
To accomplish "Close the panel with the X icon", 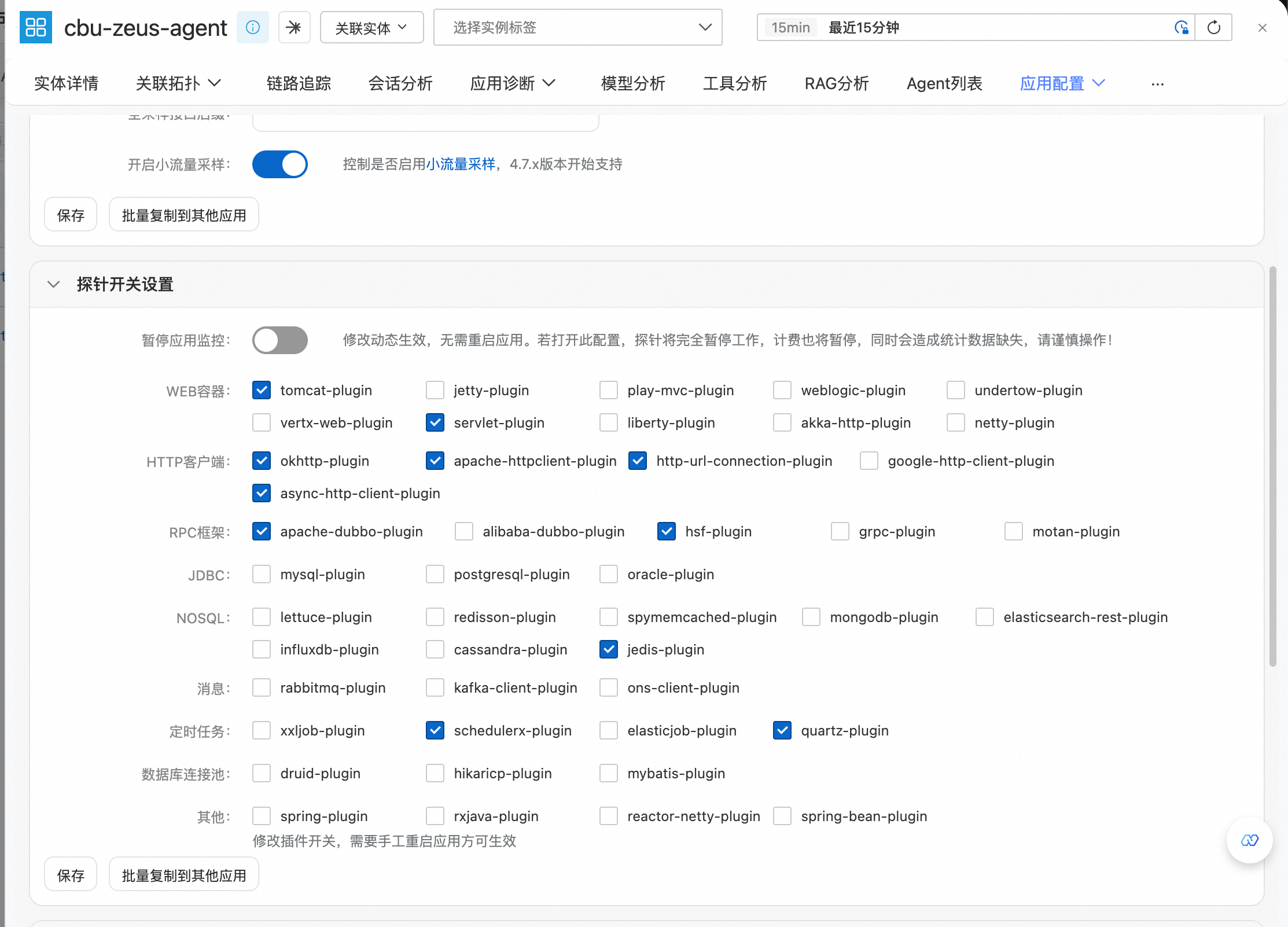I will tap(1263, 28).
